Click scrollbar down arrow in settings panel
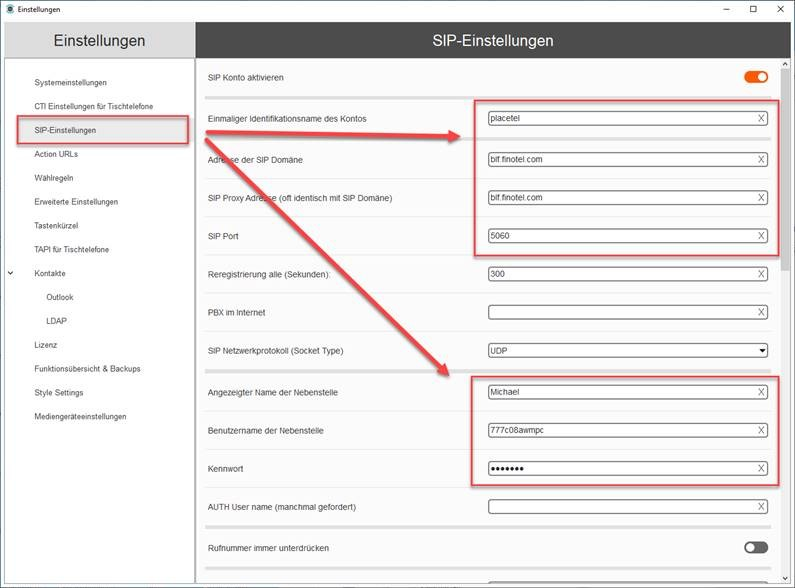The width and height of the screenshot is (795, 588). pos(785,578)
